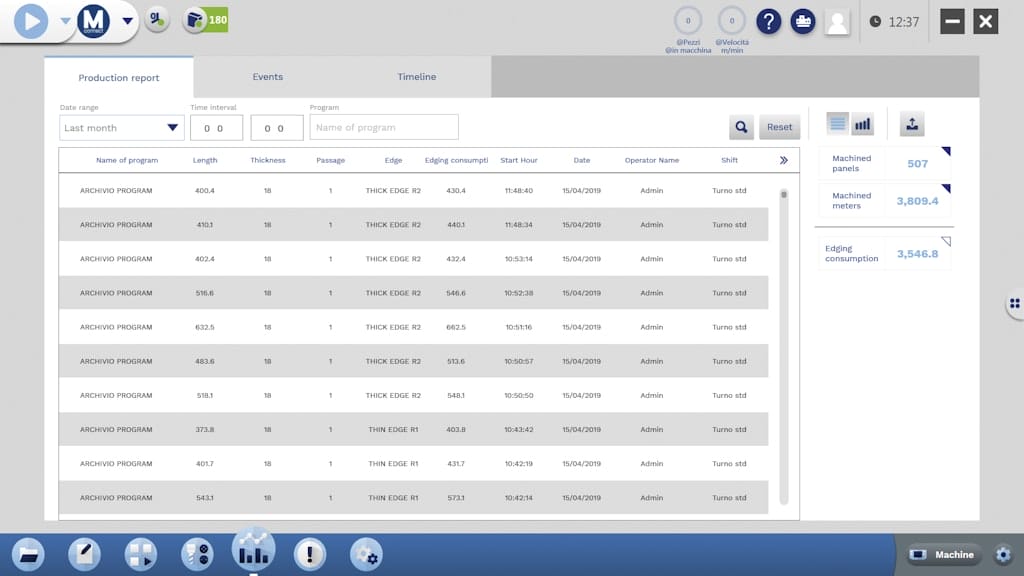Open the folder icon in bottom bar
This screenshot has height=576, width=1024.
(x=27, y=554)
